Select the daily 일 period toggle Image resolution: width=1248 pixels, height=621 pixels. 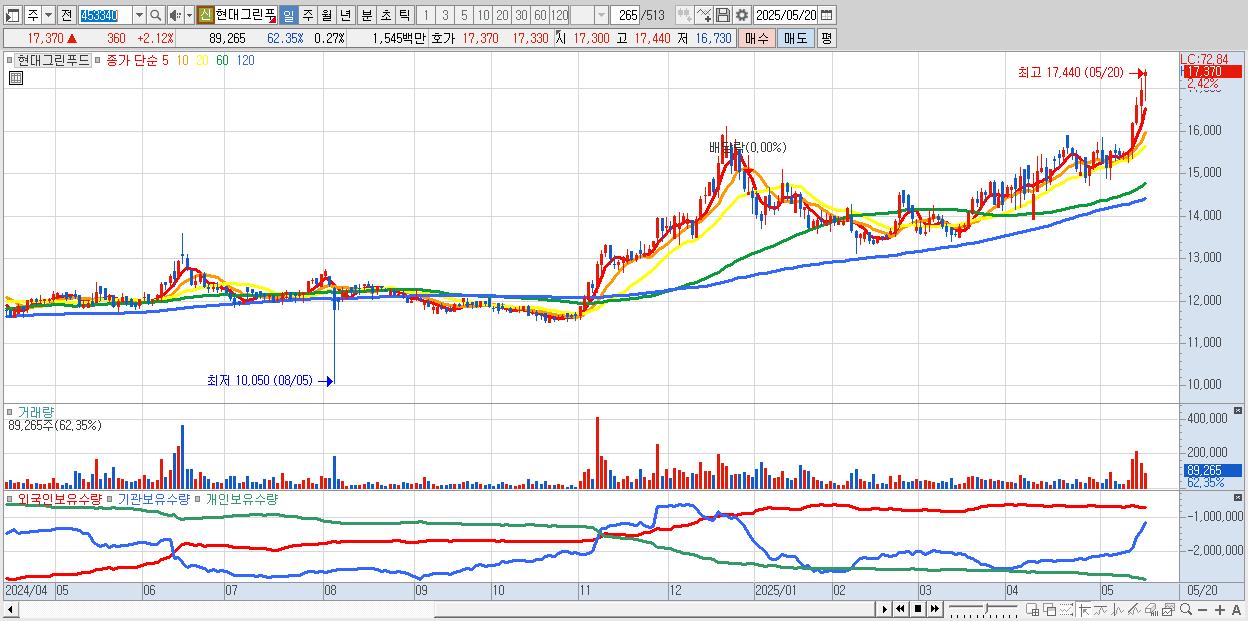pos(288,15)
